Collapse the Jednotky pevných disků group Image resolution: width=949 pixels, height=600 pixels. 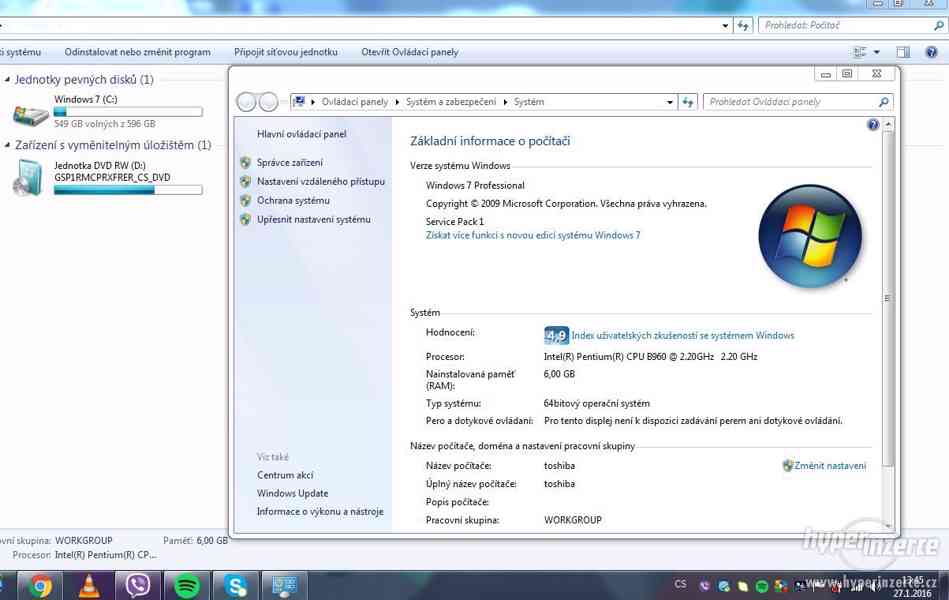click(7, 79)
